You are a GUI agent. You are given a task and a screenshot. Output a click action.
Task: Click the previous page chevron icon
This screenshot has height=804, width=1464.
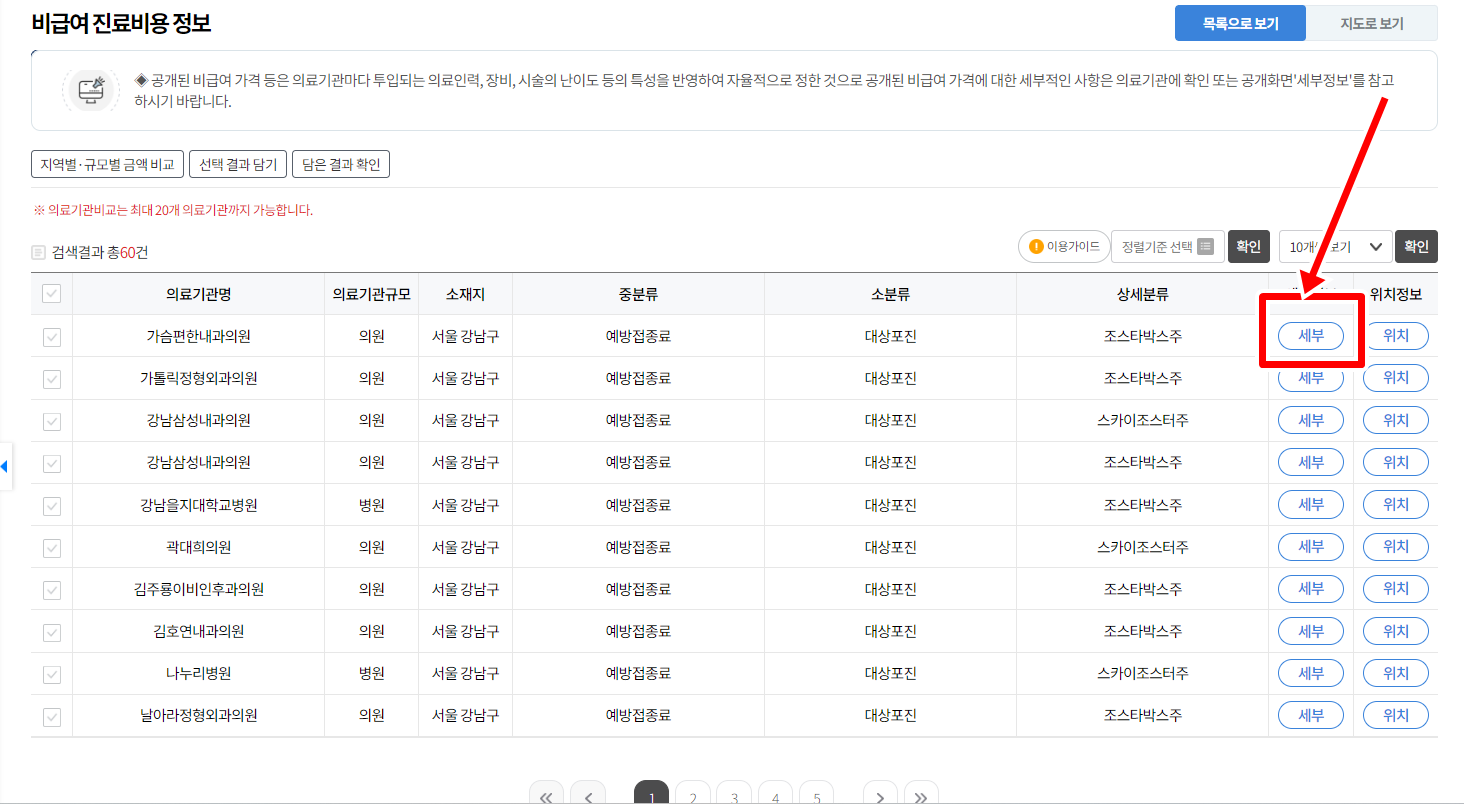588,795
